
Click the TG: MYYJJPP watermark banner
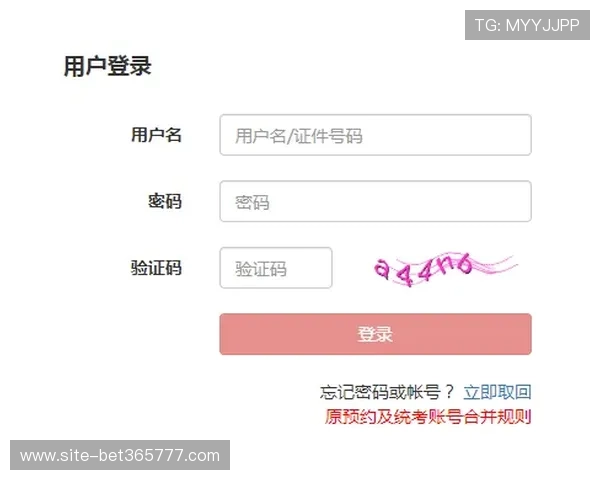tap(527, 25)
